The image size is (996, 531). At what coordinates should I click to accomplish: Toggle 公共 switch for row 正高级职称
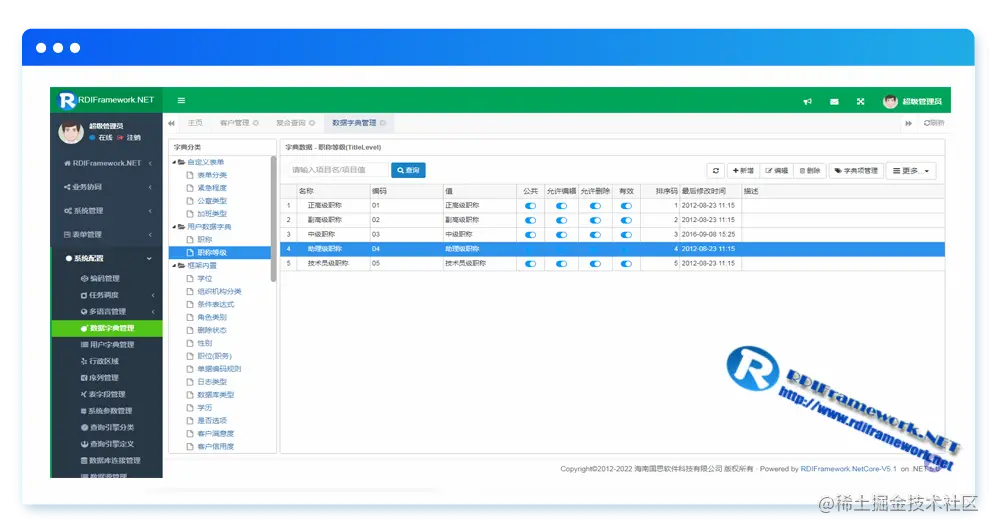(530, 206)
